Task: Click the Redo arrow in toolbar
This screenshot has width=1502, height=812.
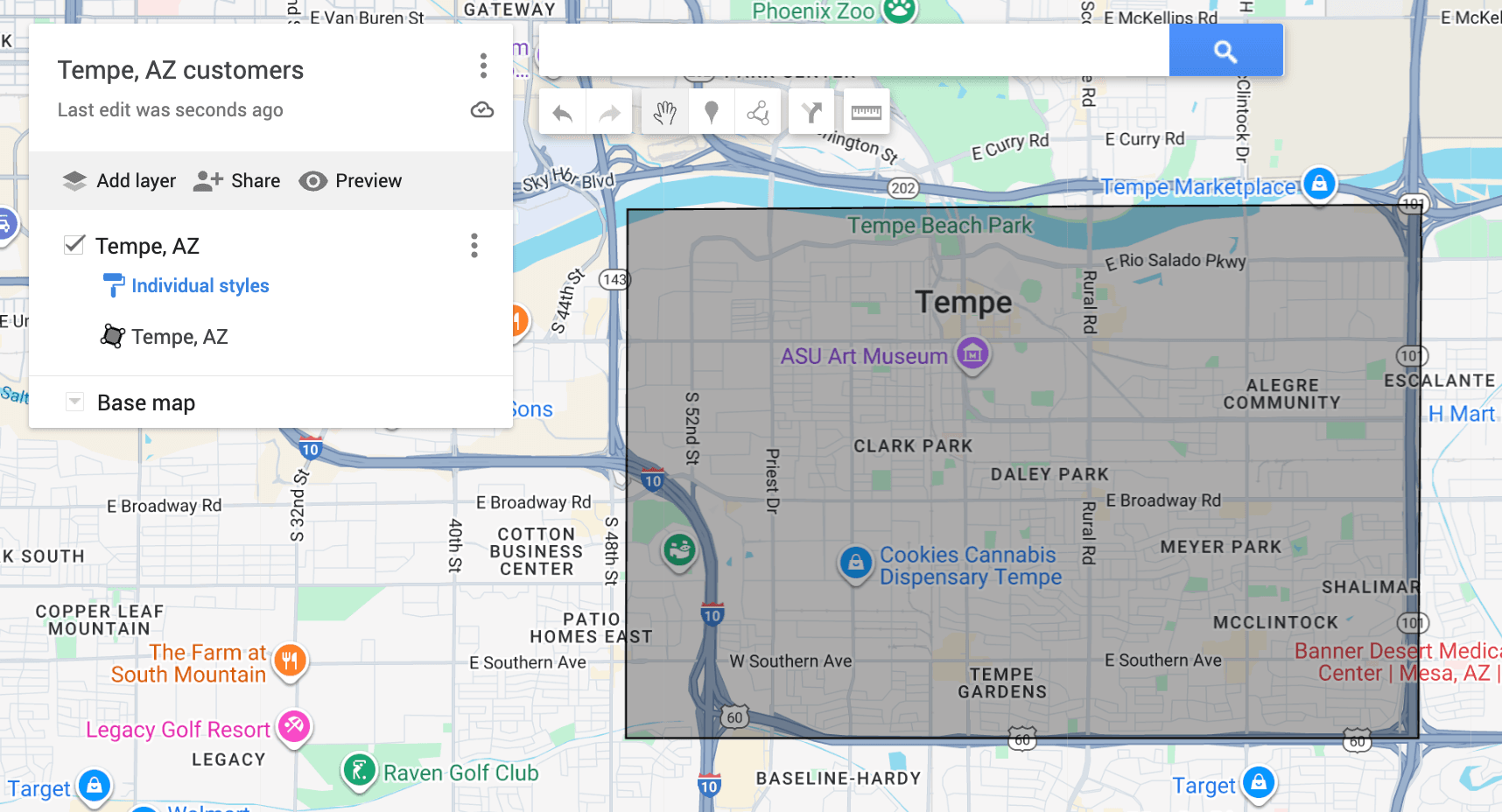Action: pos(609,112)
